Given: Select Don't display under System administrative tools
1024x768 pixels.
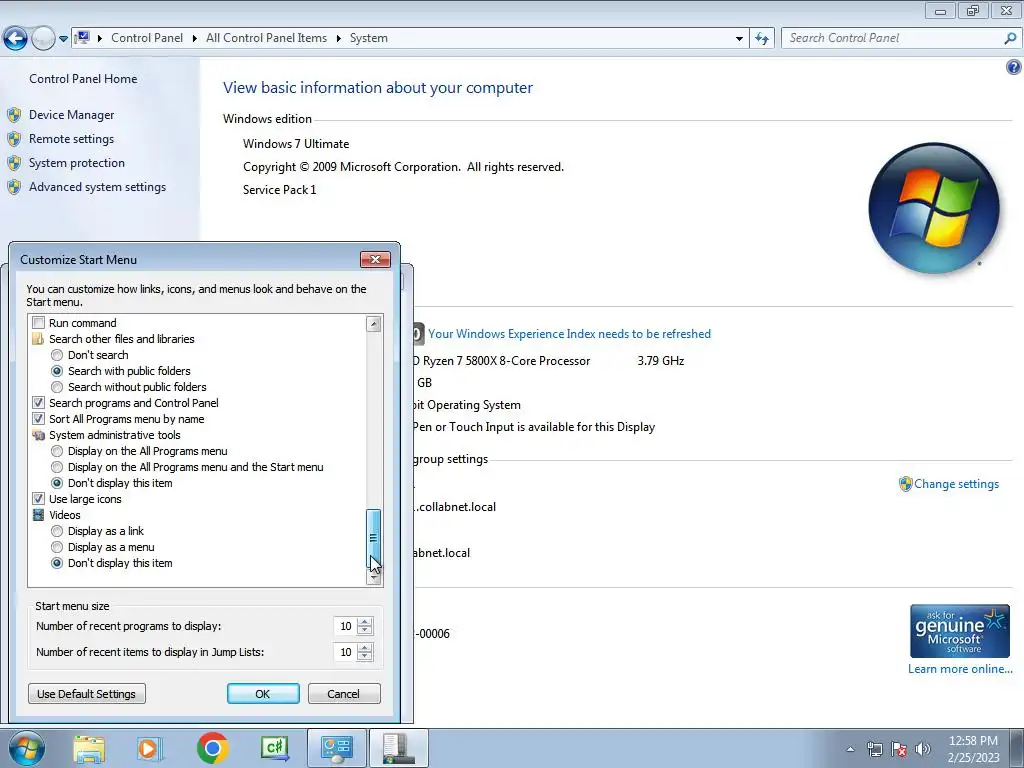Looking at the screenshot, I should point(57,483).
